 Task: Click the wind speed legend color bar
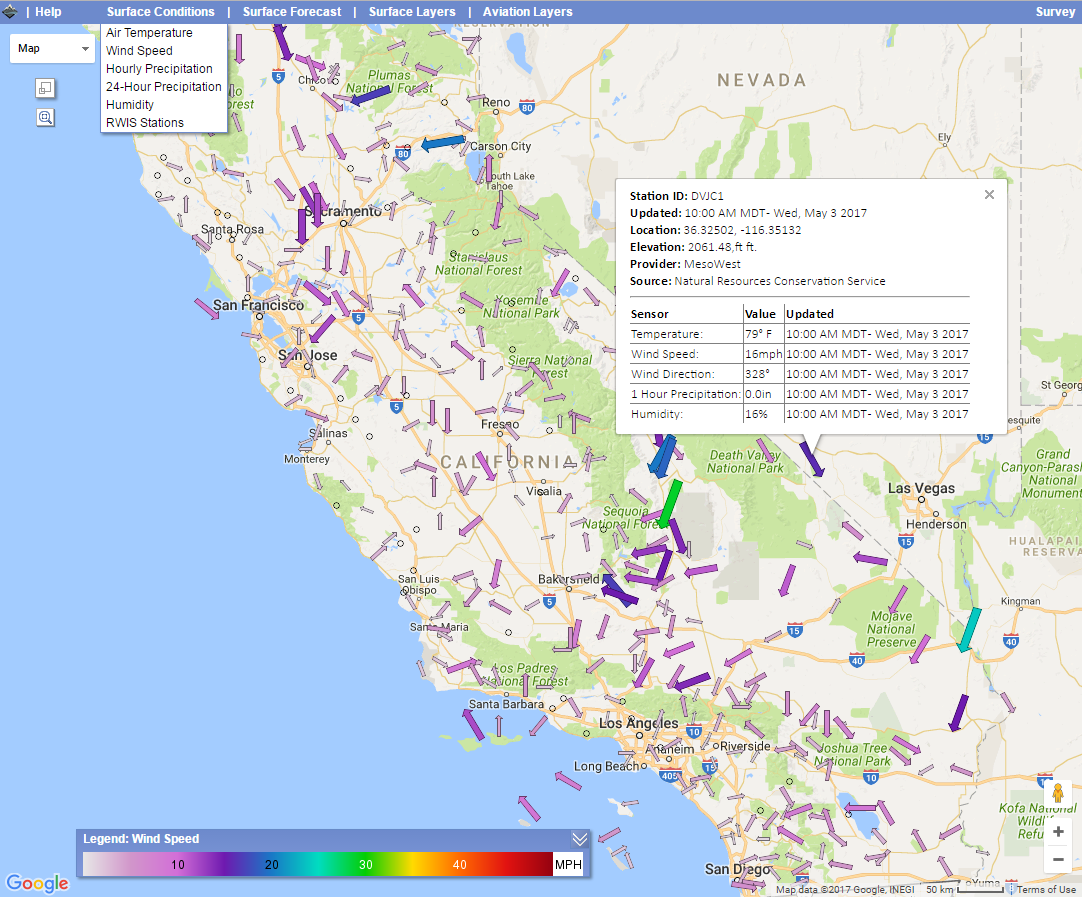point(318,864)
